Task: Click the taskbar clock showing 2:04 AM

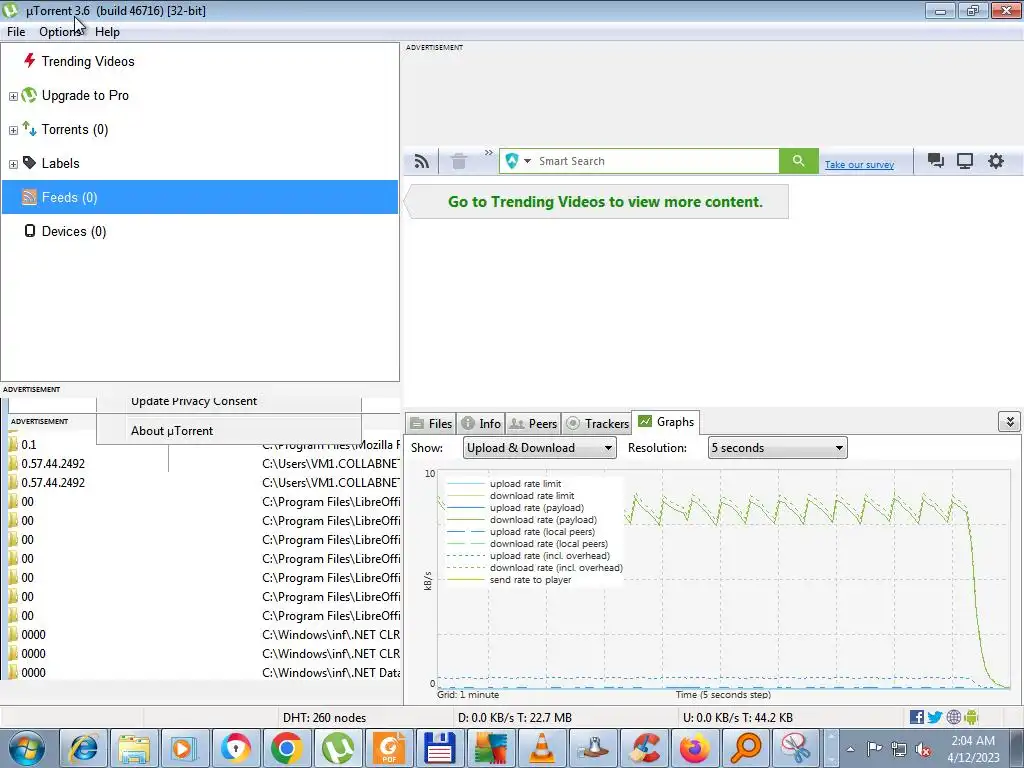Action: [x=973, y=749]
